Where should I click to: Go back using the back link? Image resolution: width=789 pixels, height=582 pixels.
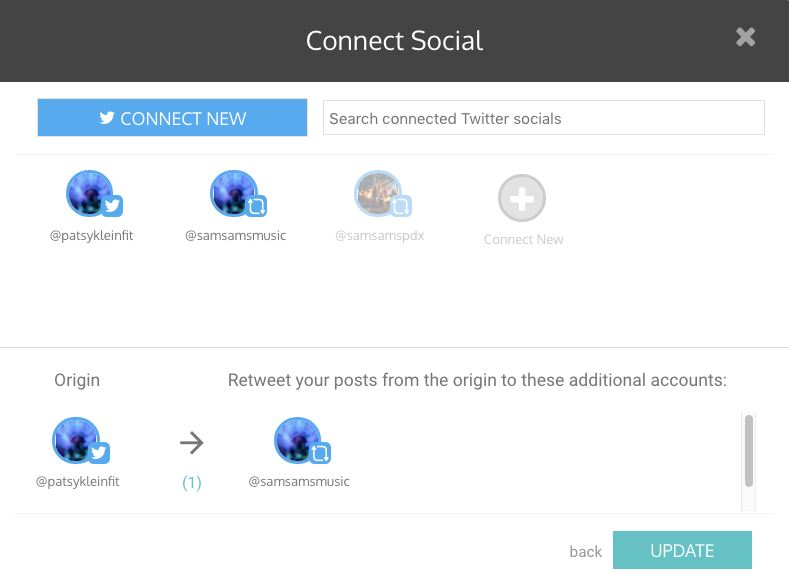pos(586,551)
